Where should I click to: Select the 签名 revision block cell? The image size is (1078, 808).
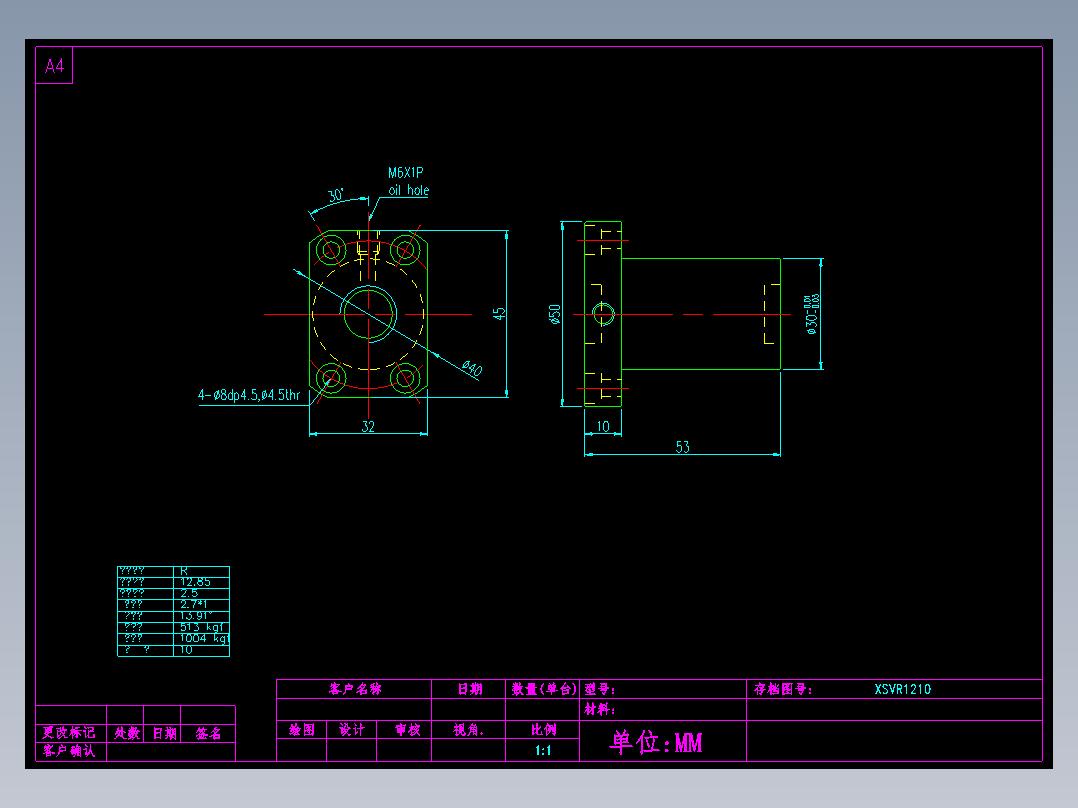pyautogui.click(x=208, y=733)
